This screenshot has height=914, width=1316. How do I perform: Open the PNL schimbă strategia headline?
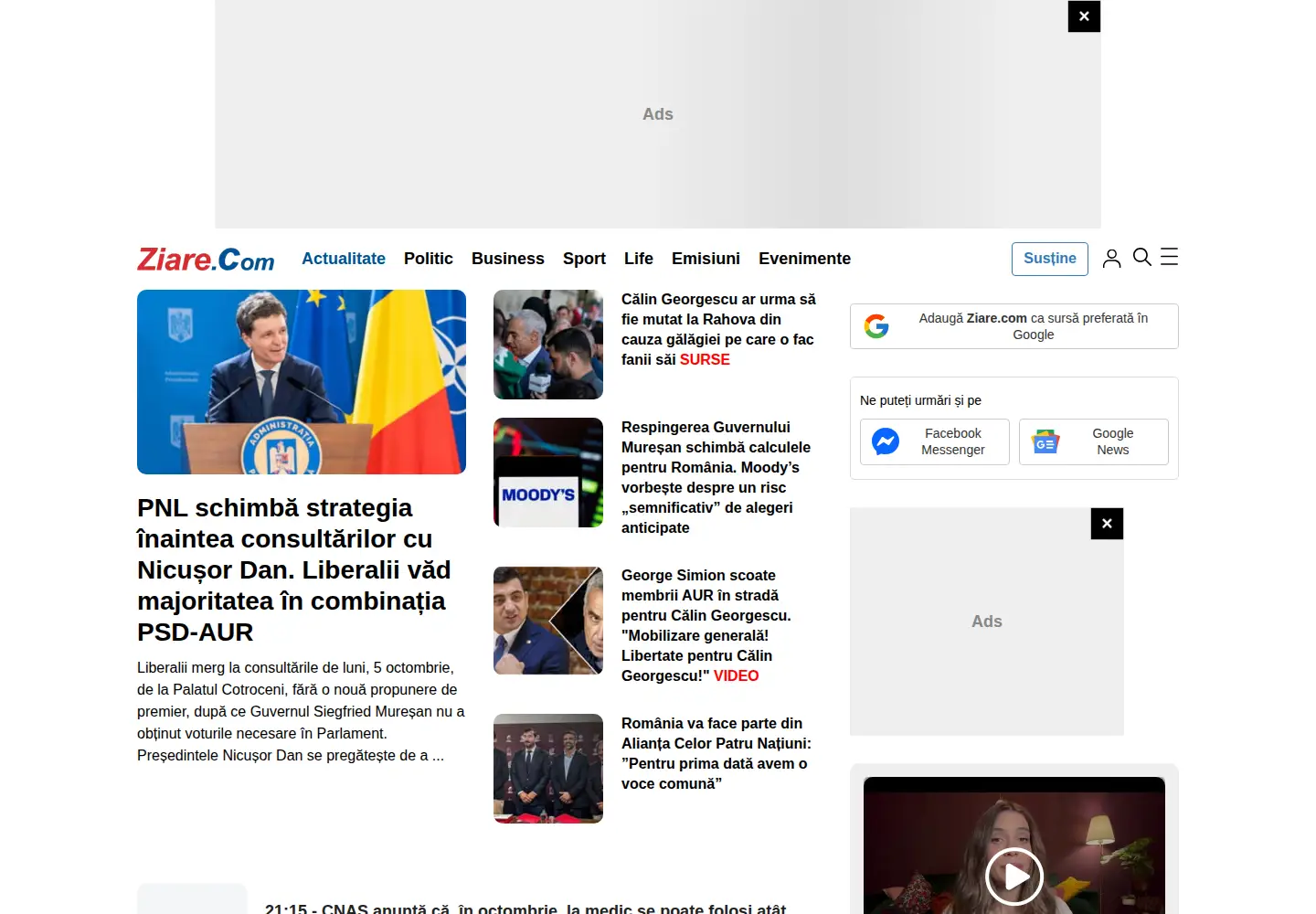click(x=293, y=570)
